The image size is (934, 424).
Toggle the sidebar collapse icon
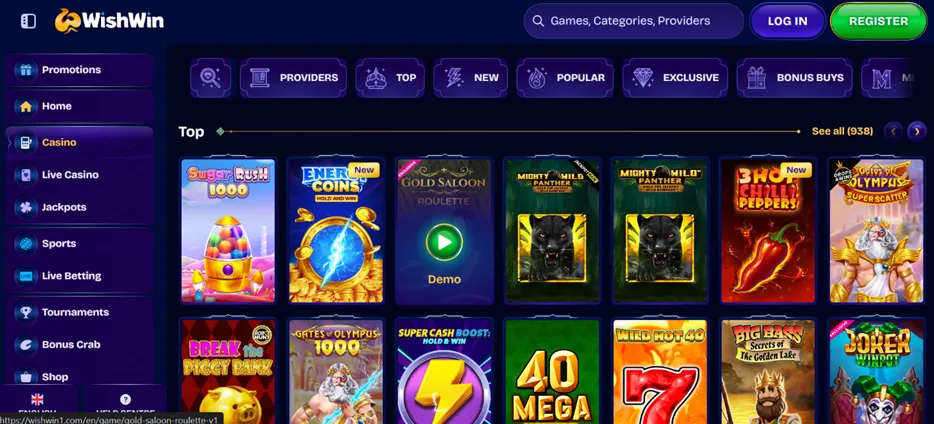pyautogui.click(x=28, y=21)
